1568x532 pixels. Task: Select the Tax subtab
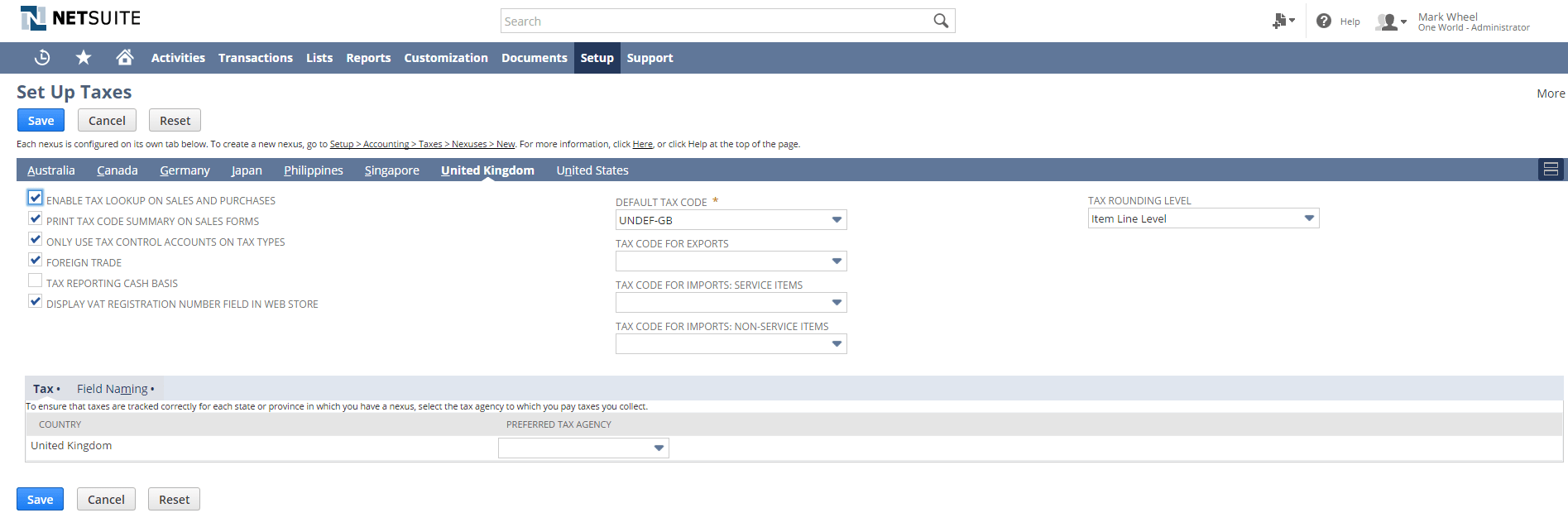(46, 389)
